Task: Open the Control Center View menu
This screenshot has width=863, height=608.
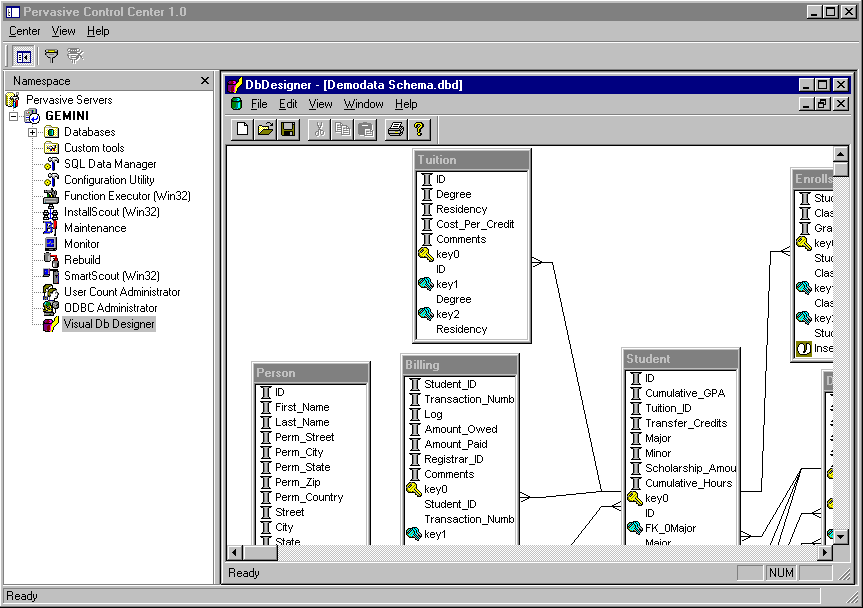Action: click(63, 31)
